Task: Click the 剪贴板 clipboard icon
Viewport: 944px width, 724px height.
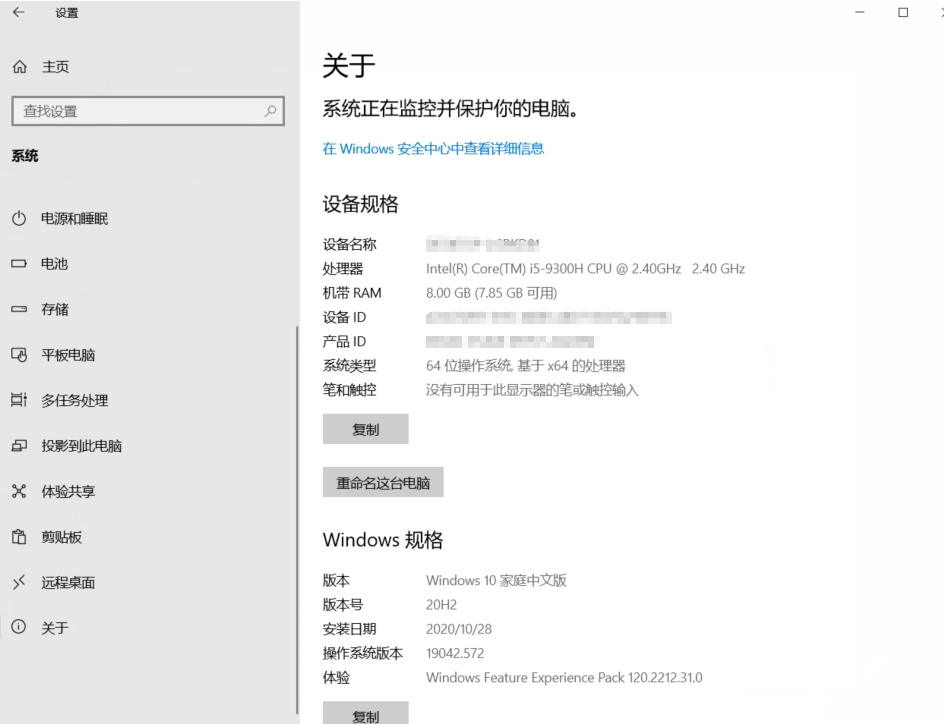Action: tap(19, 537)
